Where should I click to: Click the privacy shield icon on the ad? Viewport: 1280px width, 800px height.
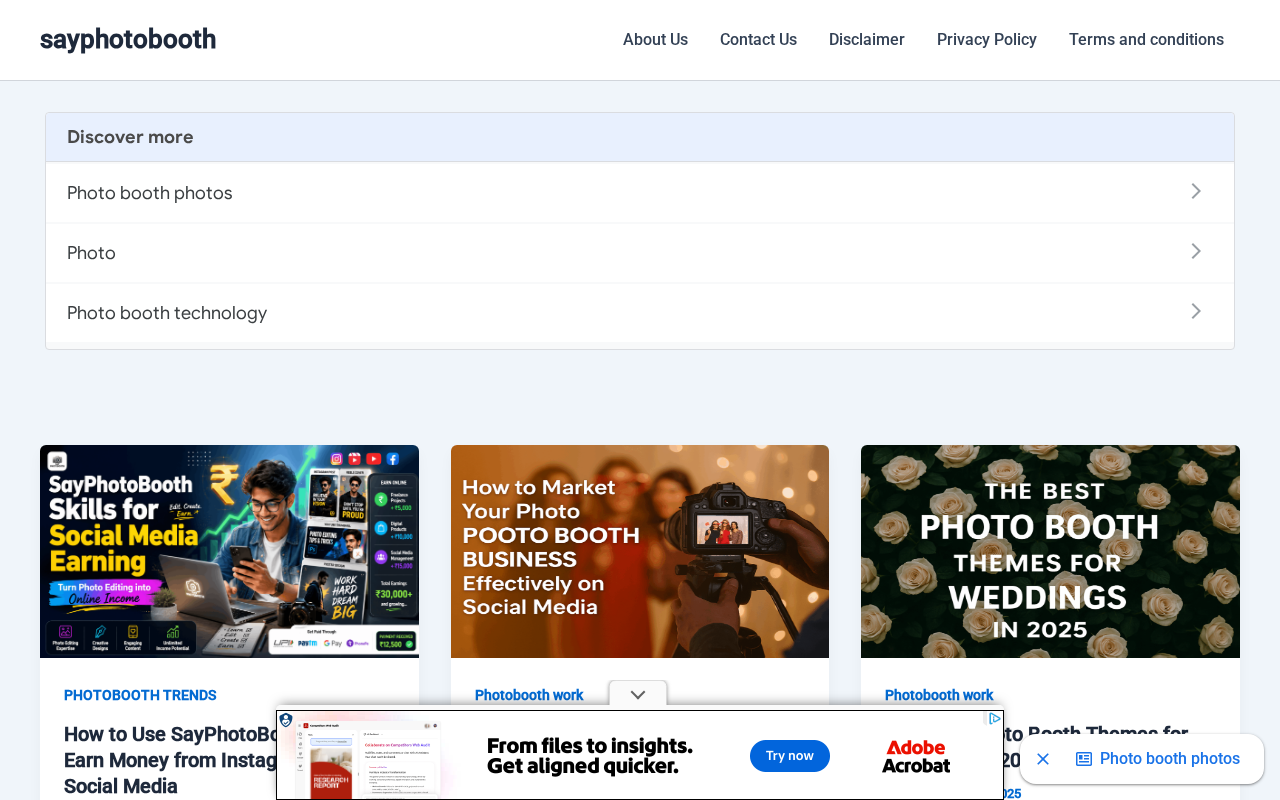[286, 720]
